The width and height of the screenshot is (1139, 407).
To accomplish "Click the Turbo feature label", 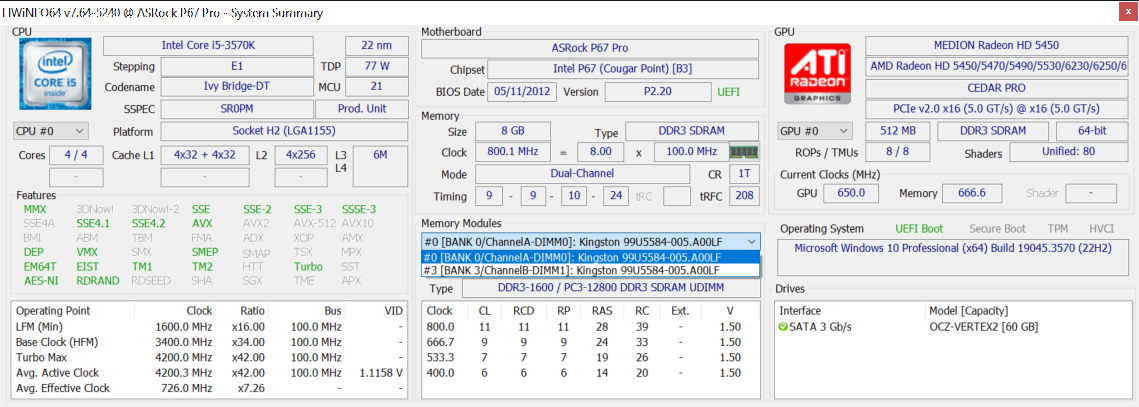I will tap(307, 266).
